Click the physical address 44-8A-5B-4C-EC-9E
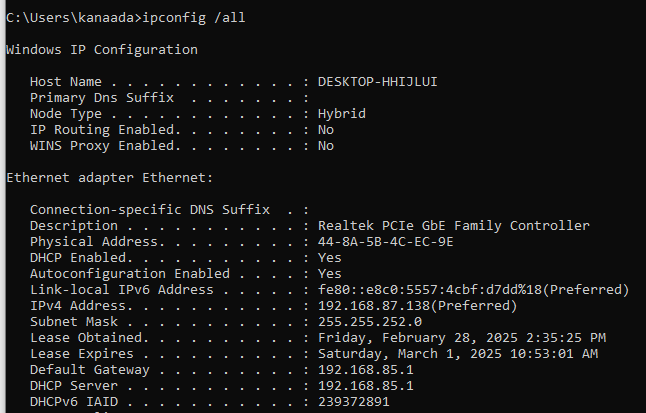The width and height of the screenshot is (646, 413). [x=386, y=241]
